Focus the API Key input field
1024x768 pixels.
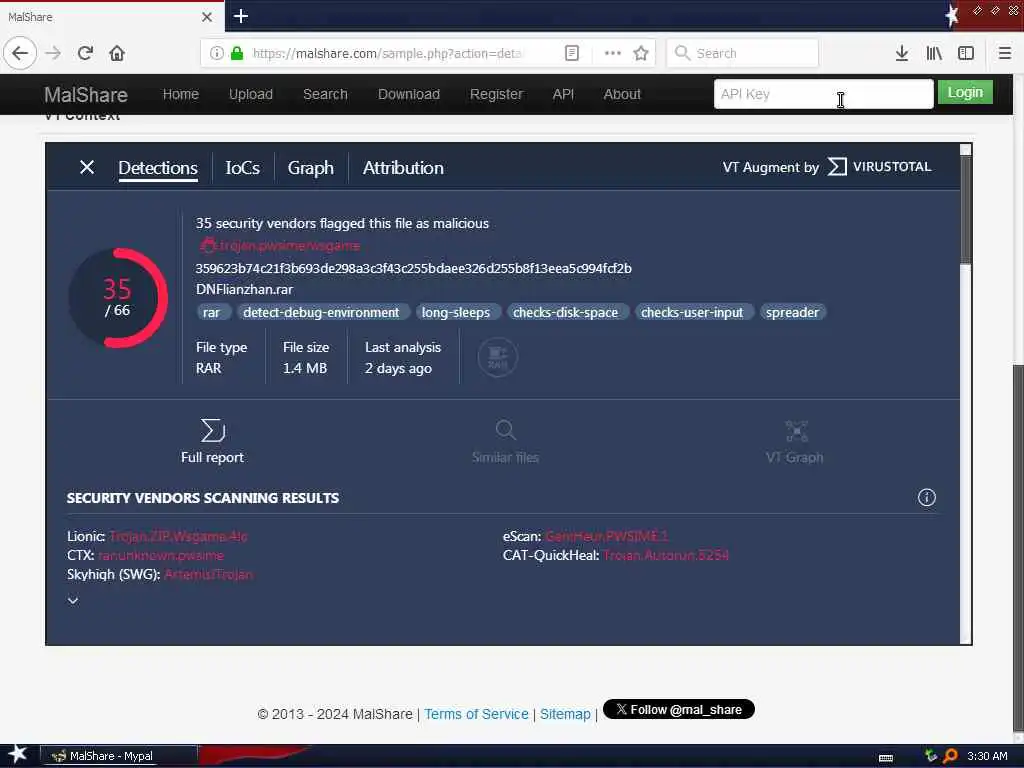pyautogui.click(x=824, y=94)
